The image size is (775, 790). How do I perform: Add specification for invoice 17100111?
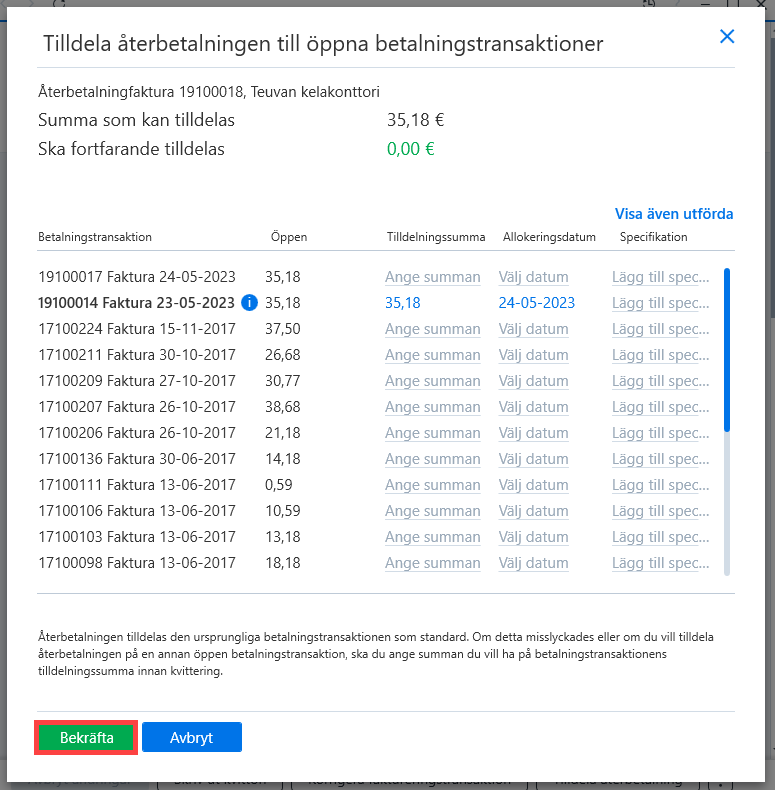(660, 485)
